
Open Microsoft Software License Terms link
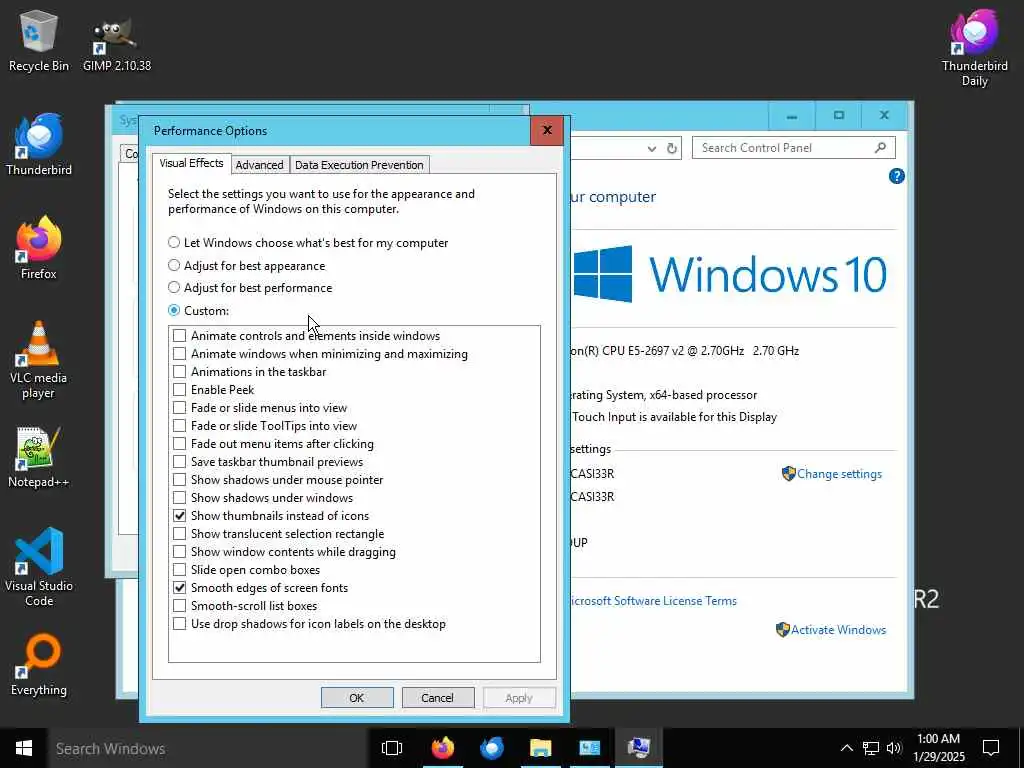(x=653, y=601)
